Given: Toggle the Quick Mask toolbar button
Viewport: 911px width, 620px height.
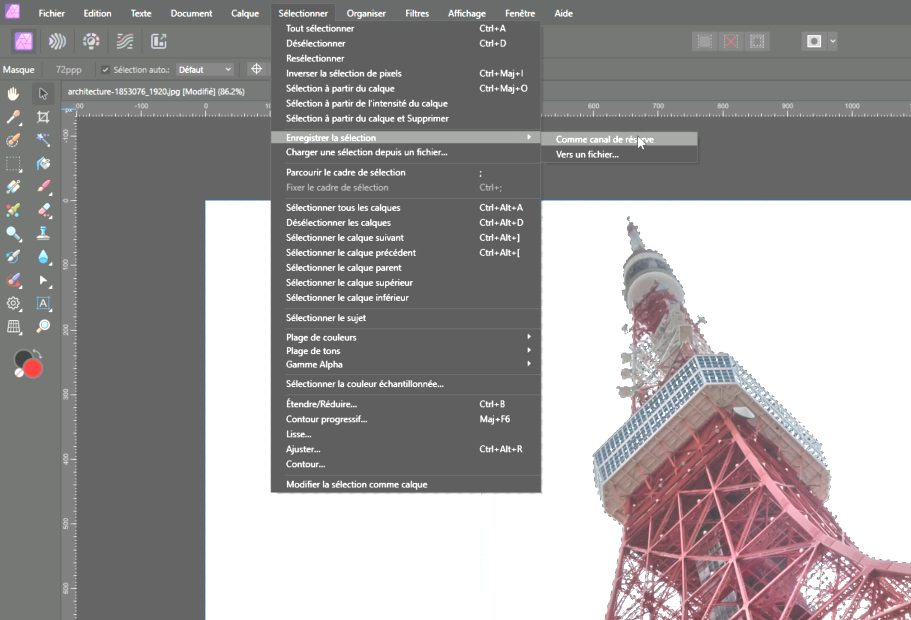Looking at the screenshot, I should [814, 41].
